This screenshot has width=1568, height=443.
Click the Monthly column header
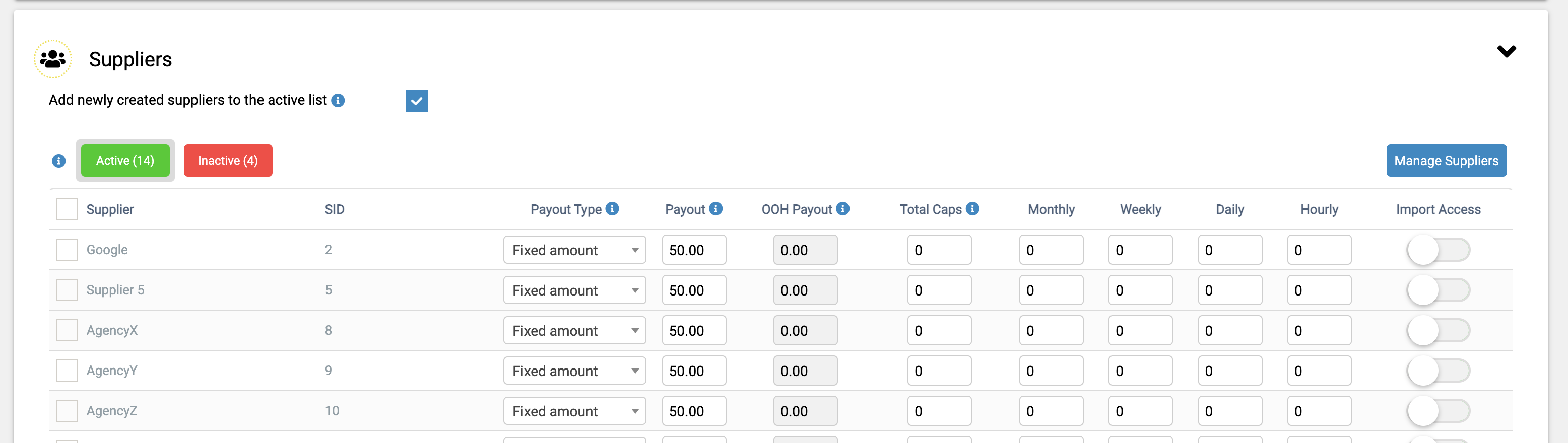1051,209
